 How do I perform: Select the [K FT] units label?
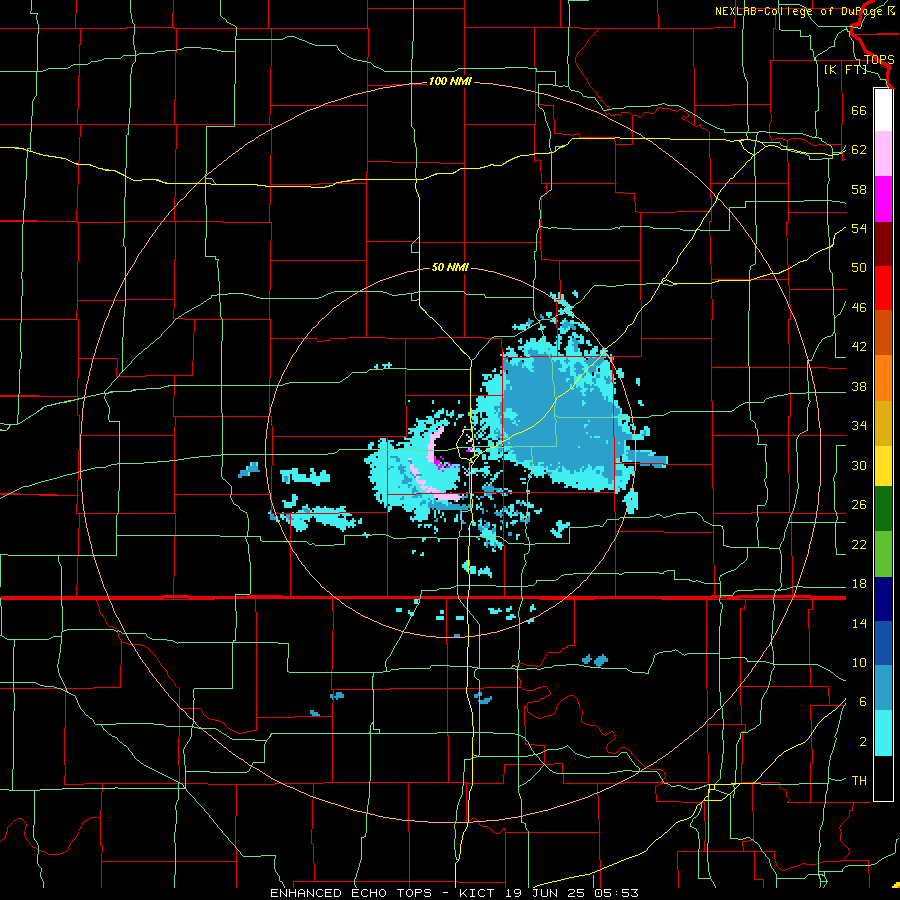click(x=845, y=69)
